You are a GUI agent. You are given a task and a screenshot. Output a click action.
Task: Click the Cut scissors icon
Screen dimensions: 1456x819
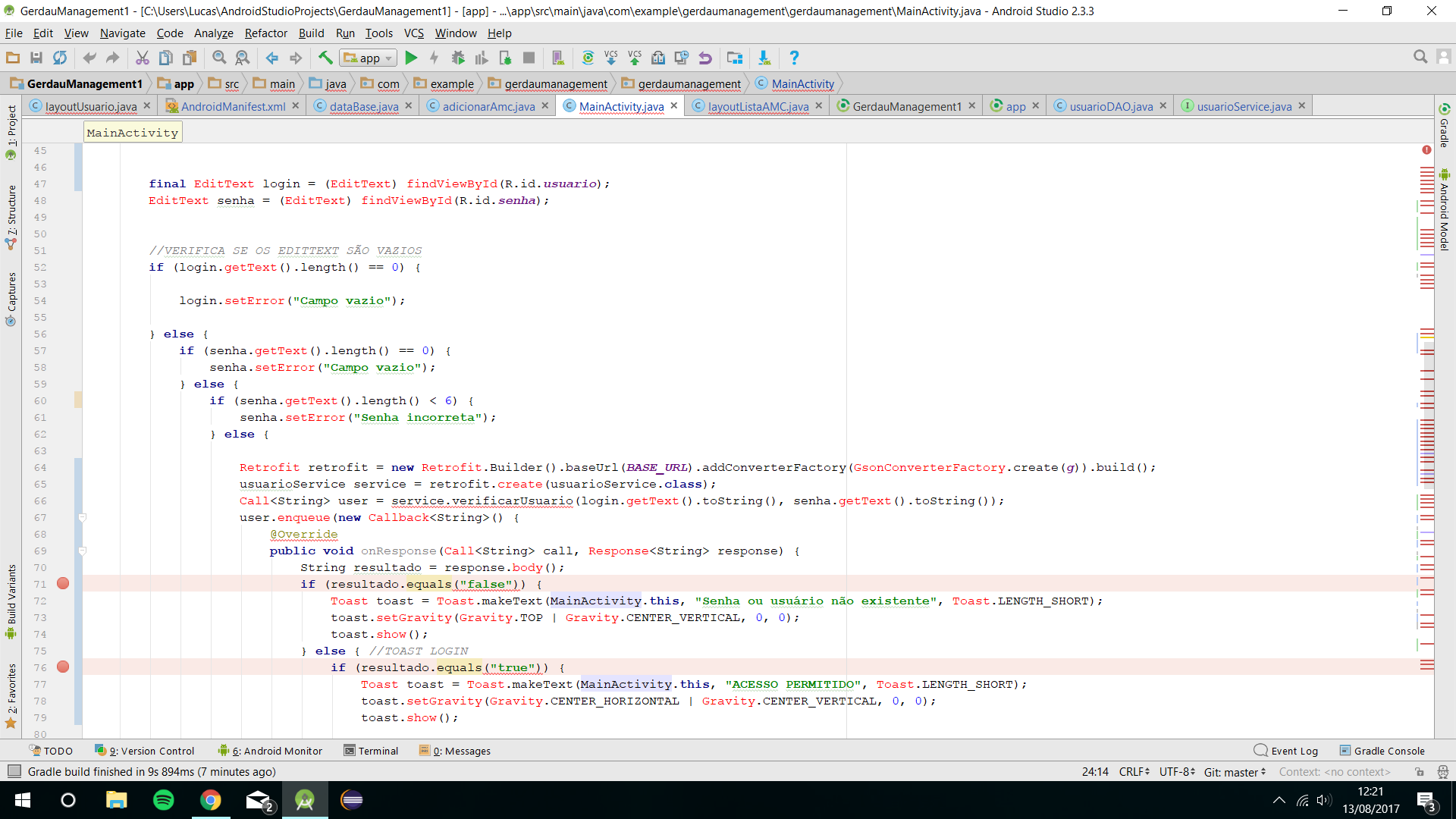click(x=143, y=58)
